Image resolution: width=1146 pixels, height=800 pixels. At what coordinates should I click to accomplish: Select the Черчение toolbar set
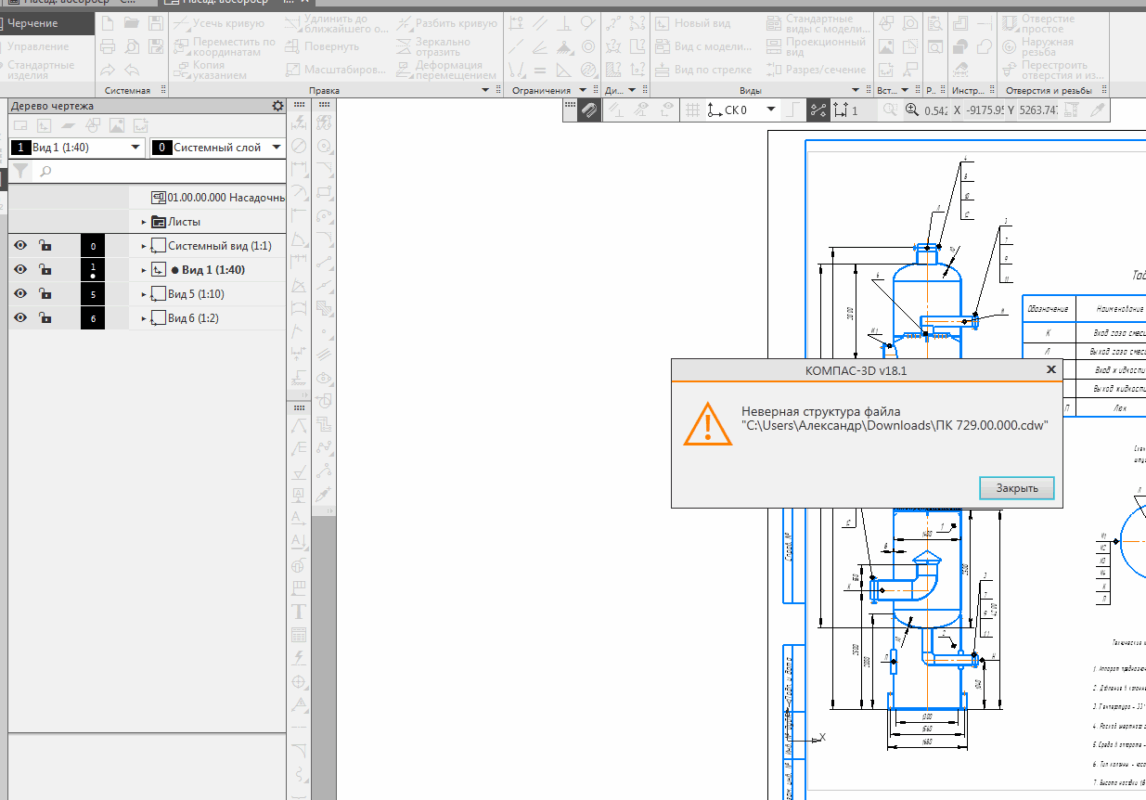(33, 23)
